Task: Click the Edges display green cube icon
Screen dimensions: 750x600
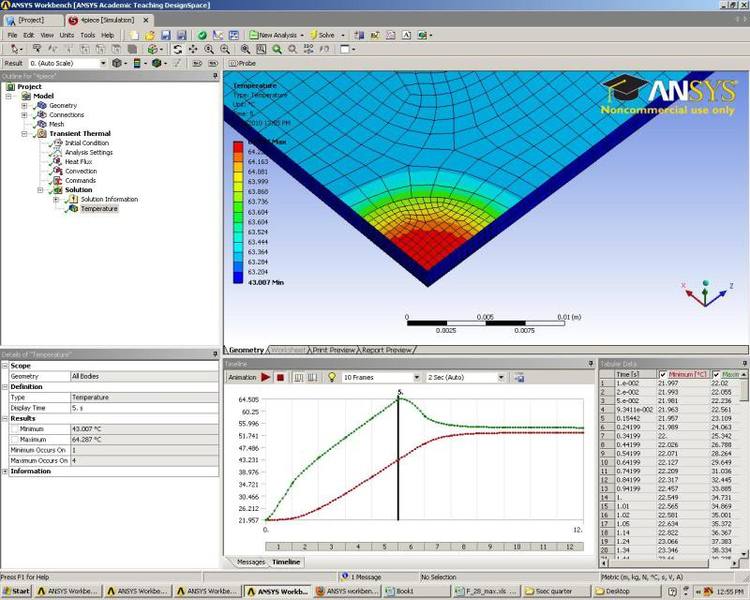Action: tap(156, 63)
